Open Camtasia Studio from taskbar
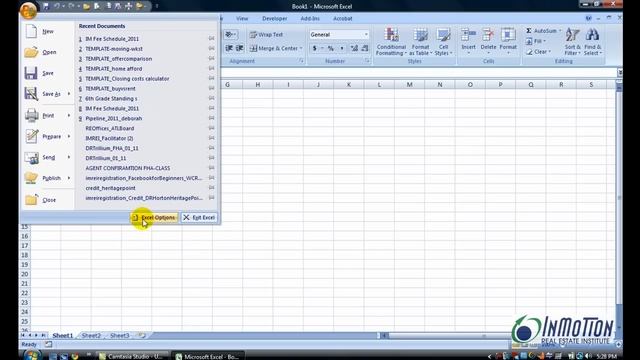 (133, 356)
